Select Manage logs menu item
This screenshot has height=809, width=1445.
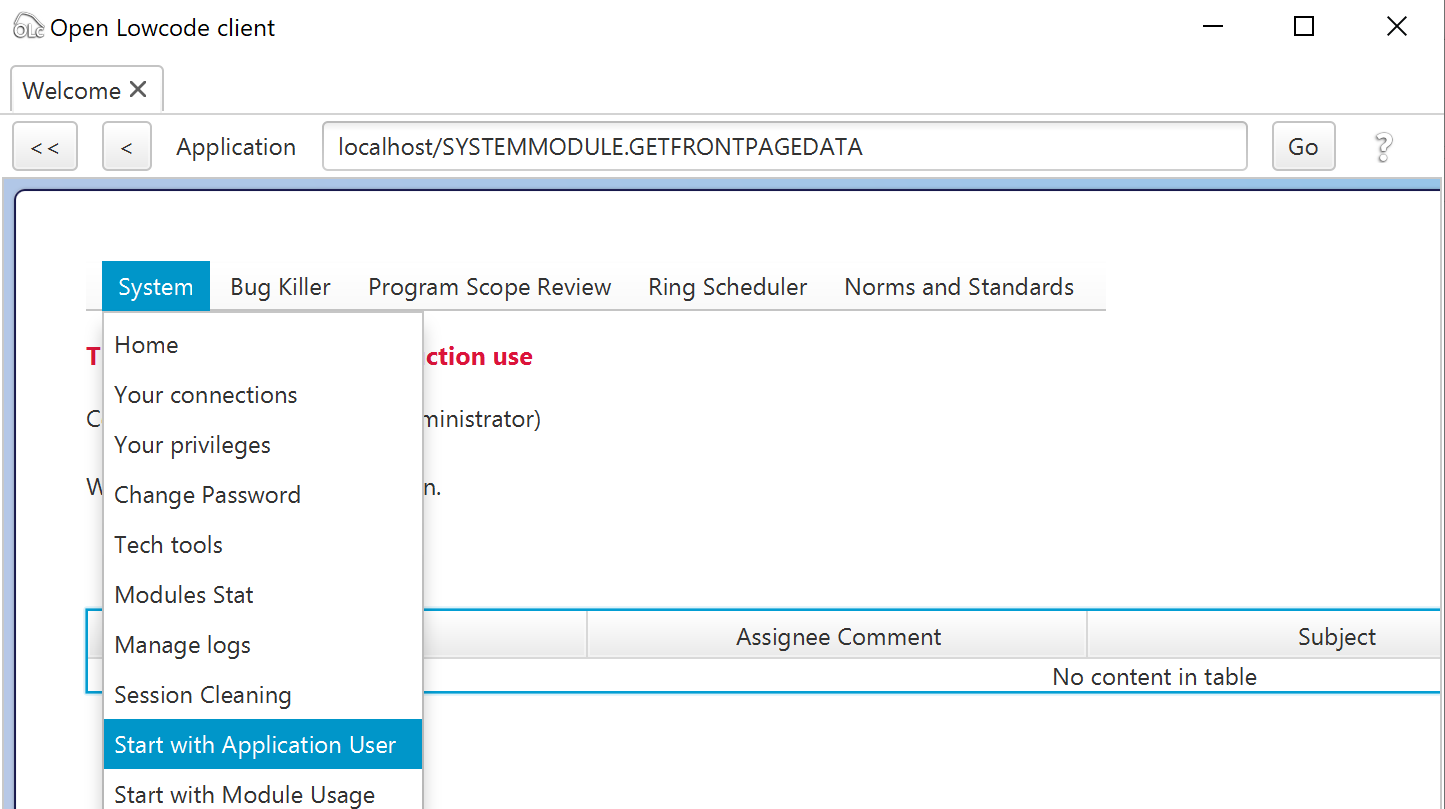pyautogui.click(x=182, y=645)
